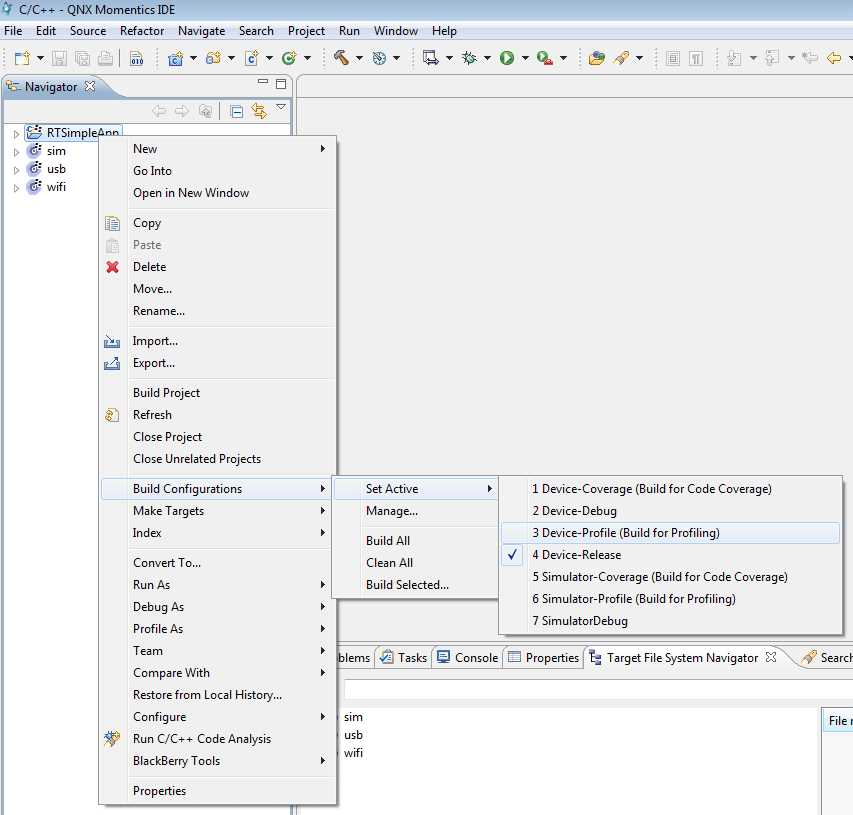The height and width of the screenshot is (815, 853).
Task: Click the red Delete icon in context menu
Action: click(x=113, y=267)
